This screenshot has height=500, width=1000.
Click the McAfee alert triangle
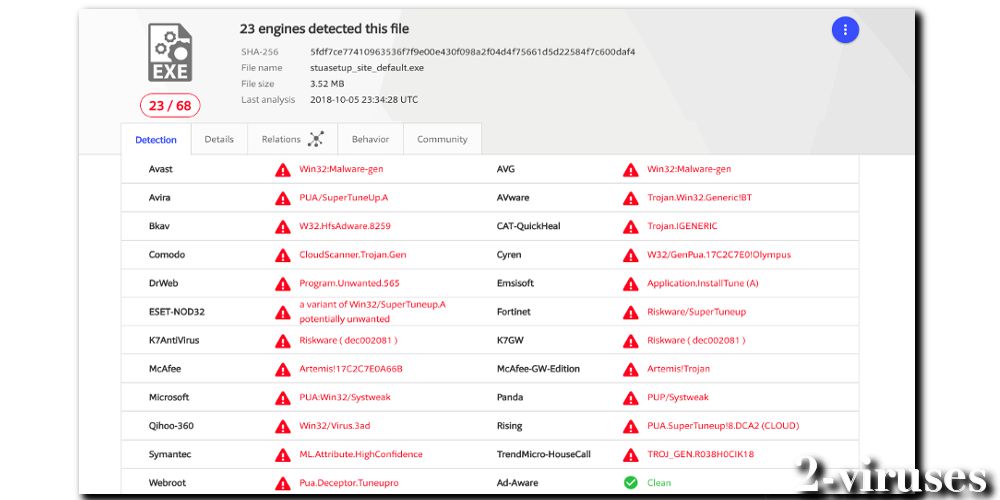tap(283, 369)
